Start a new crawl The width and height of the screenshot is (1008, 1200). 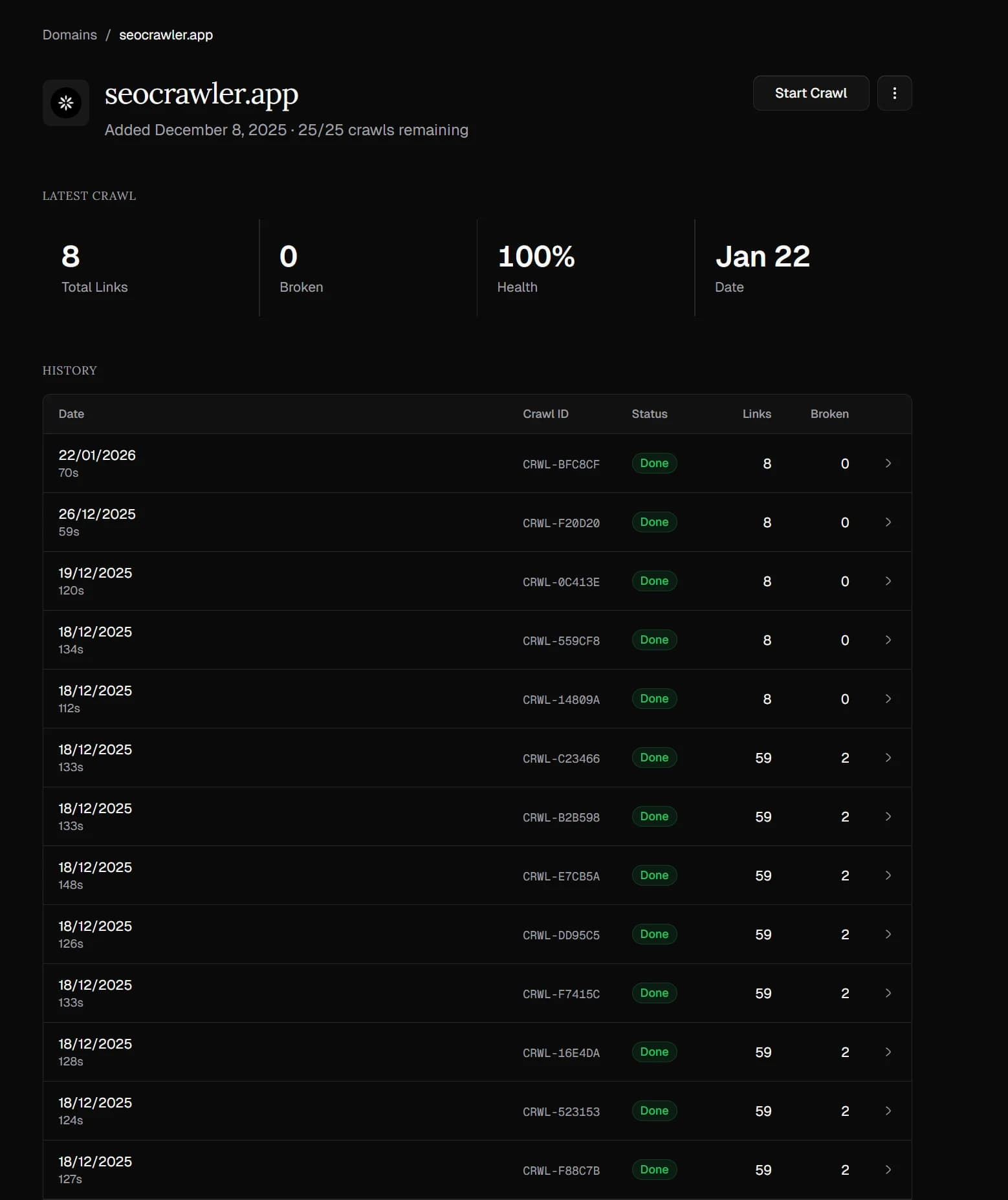[811, 93]
